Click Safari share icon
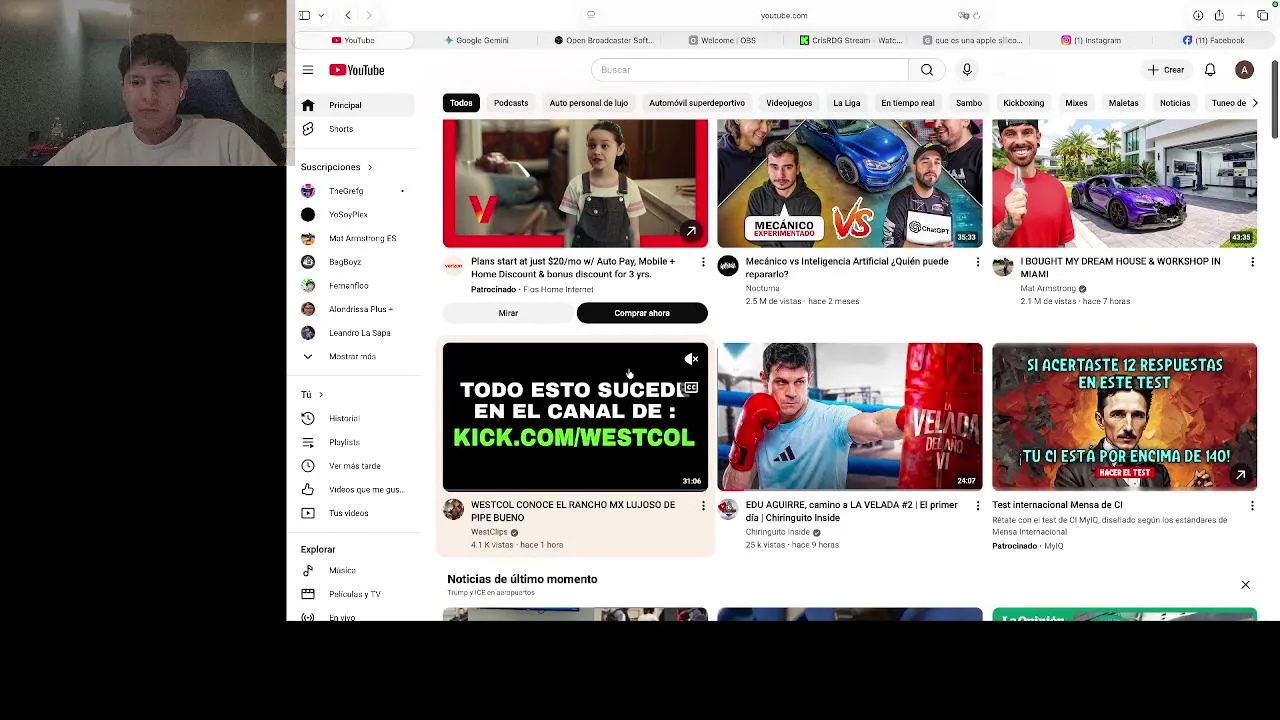 click(x=1219, y=15)
